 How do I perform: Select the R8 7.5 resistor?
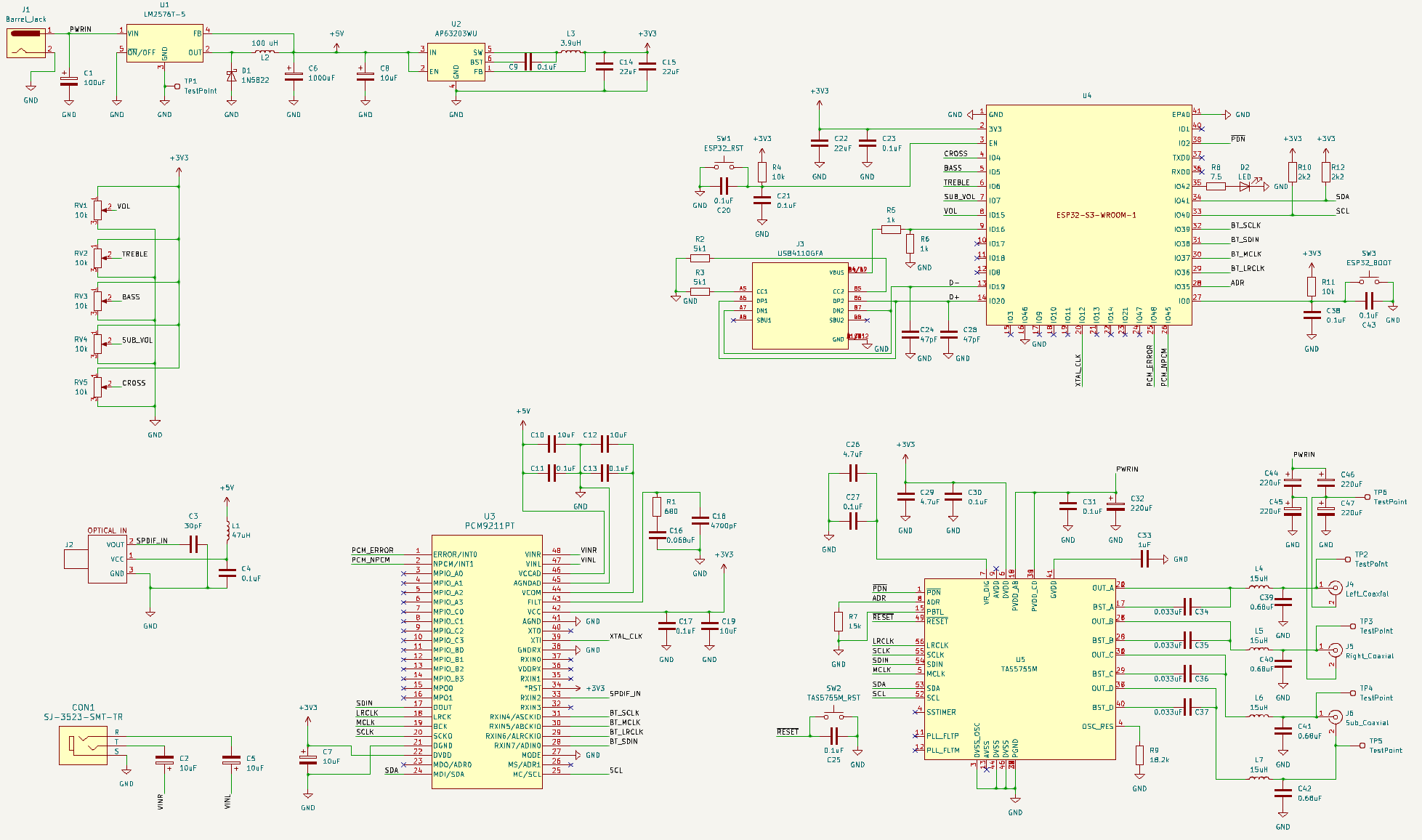[1216, 187]
